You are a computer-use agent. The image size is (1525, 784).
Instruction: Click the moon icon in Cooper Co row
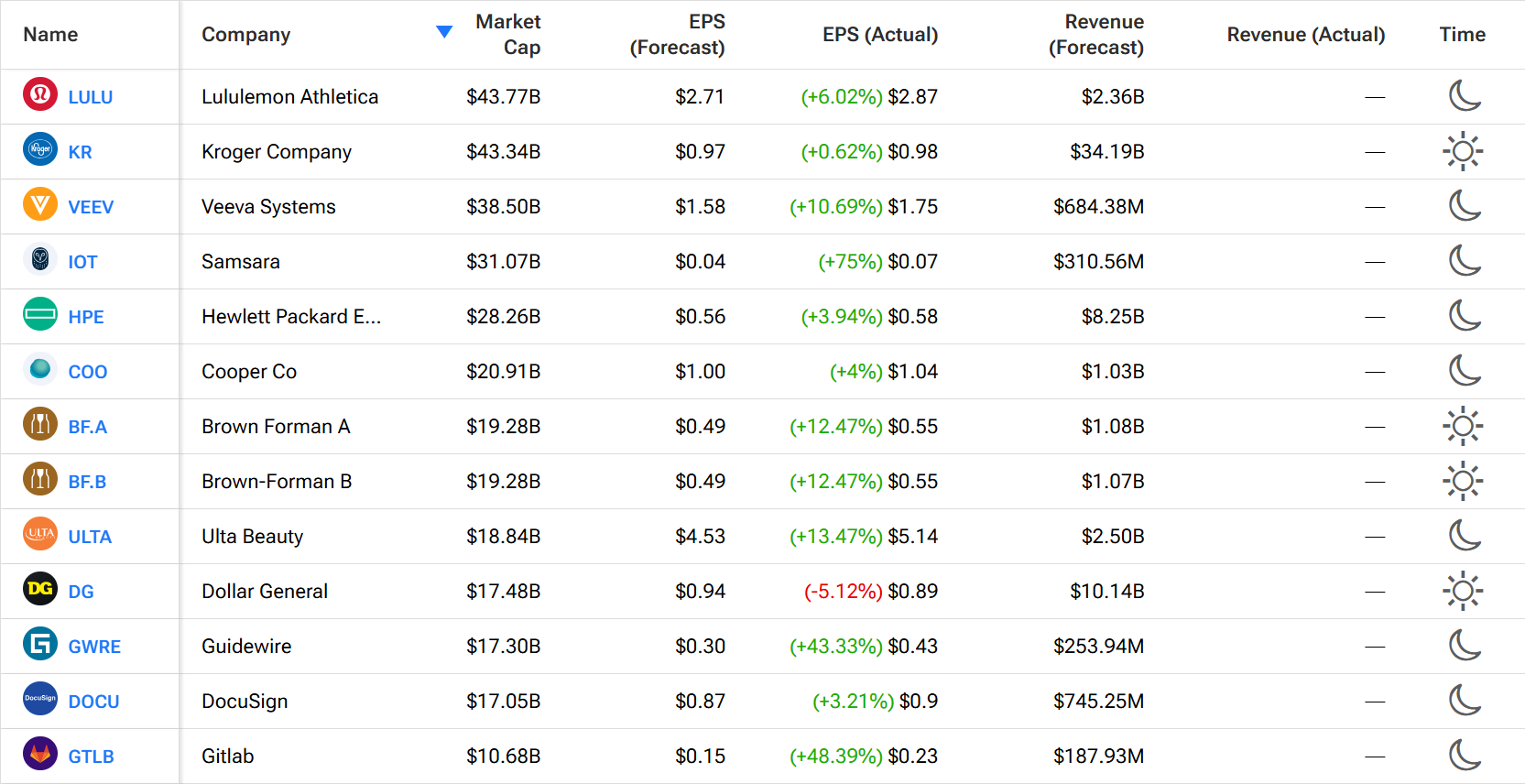[x=1465, y=370]
